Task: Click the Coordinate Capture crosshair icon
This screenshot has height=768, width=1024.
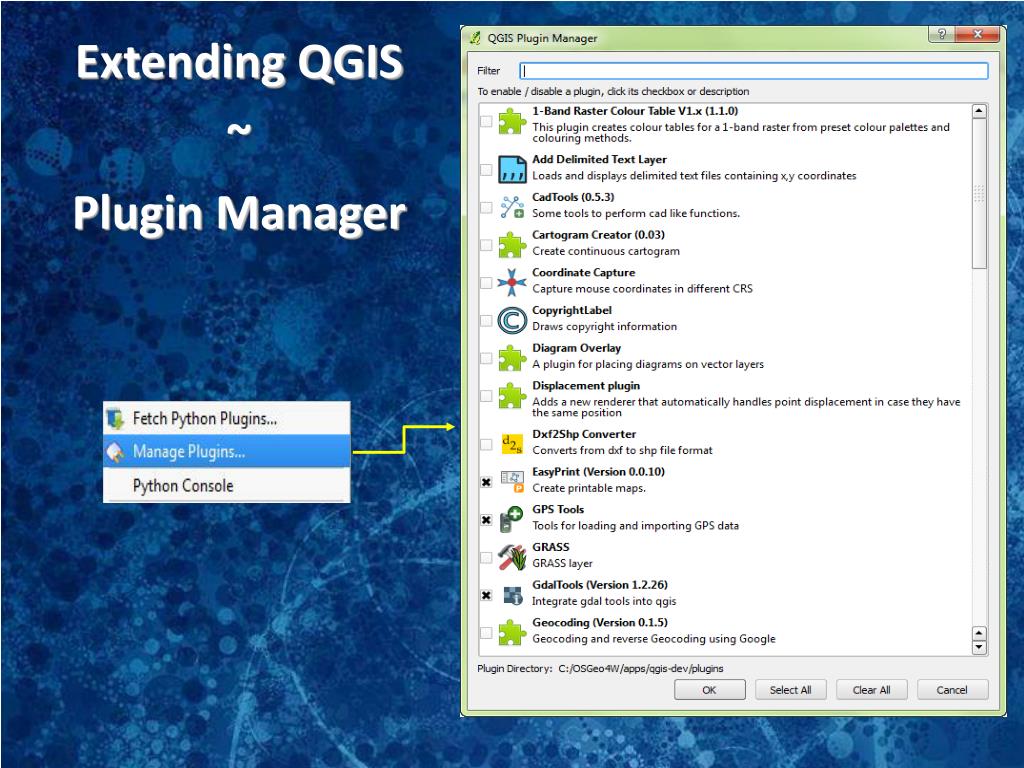Action: point(512,283)
